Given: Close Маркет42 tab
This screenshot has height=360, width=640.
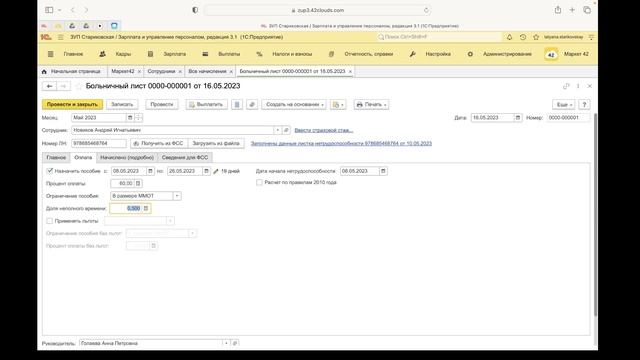Looking at the screenshot, I should click(x=139, y=71).
